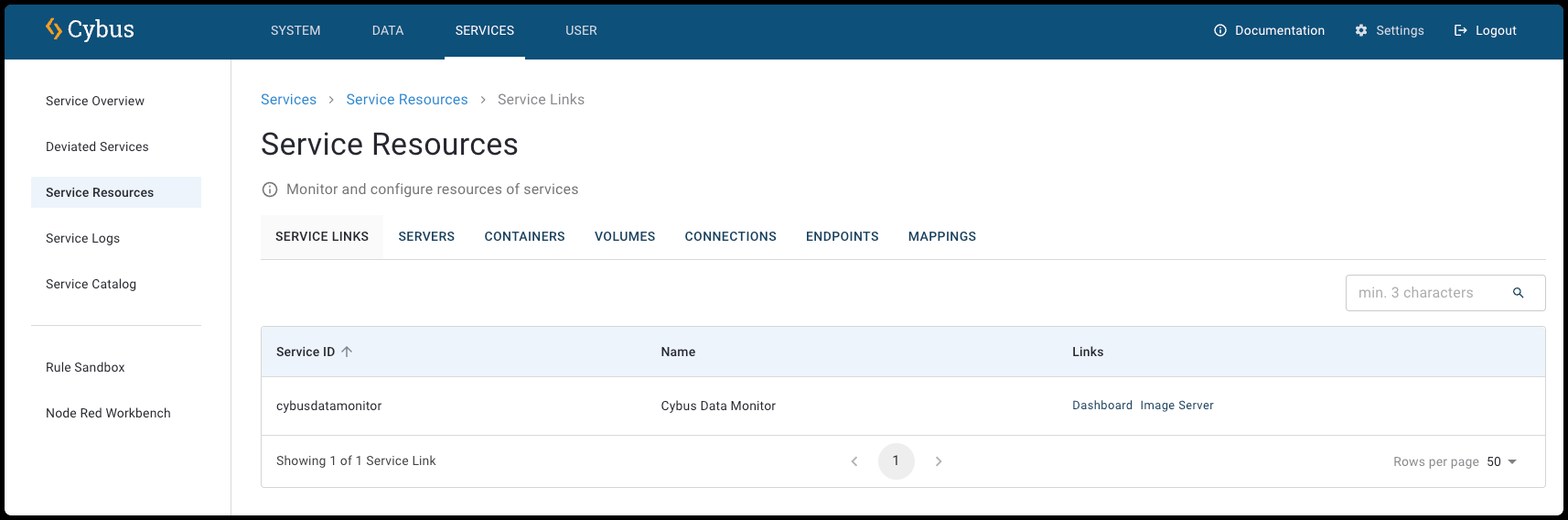This screenshot has width=1568, height=520.
Task: Open the Dashboard link for cybusdatamonitor
Action: click(1101, 406)
